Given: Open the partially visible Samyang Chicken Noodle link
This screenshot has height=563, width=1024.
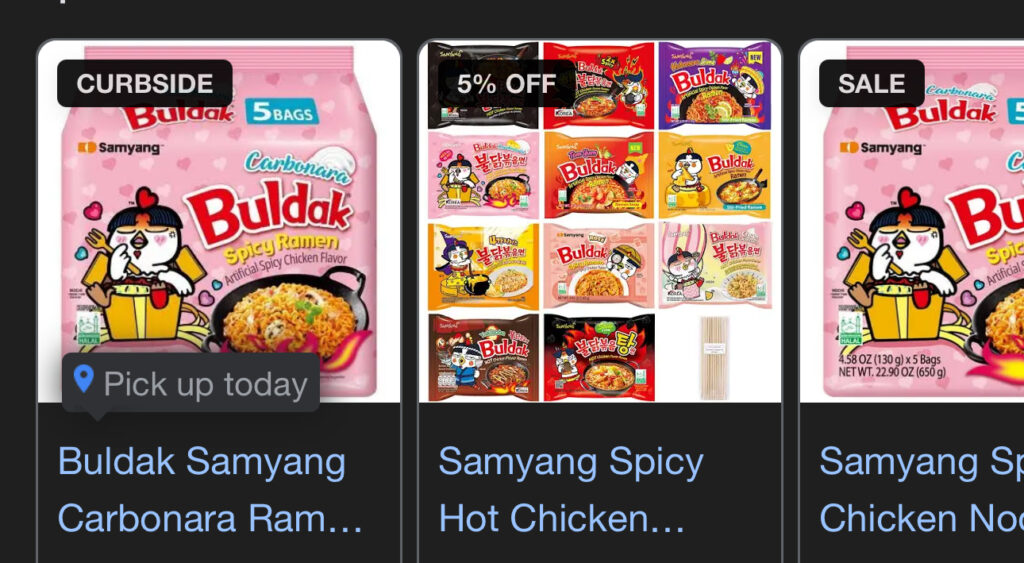Looking at the screenshot, I should coord(921,490).
